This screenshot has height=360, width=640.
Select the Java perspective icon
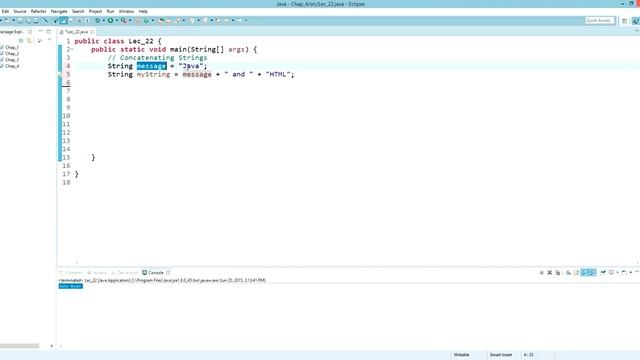pyautogui.click(x=636, y=21)
